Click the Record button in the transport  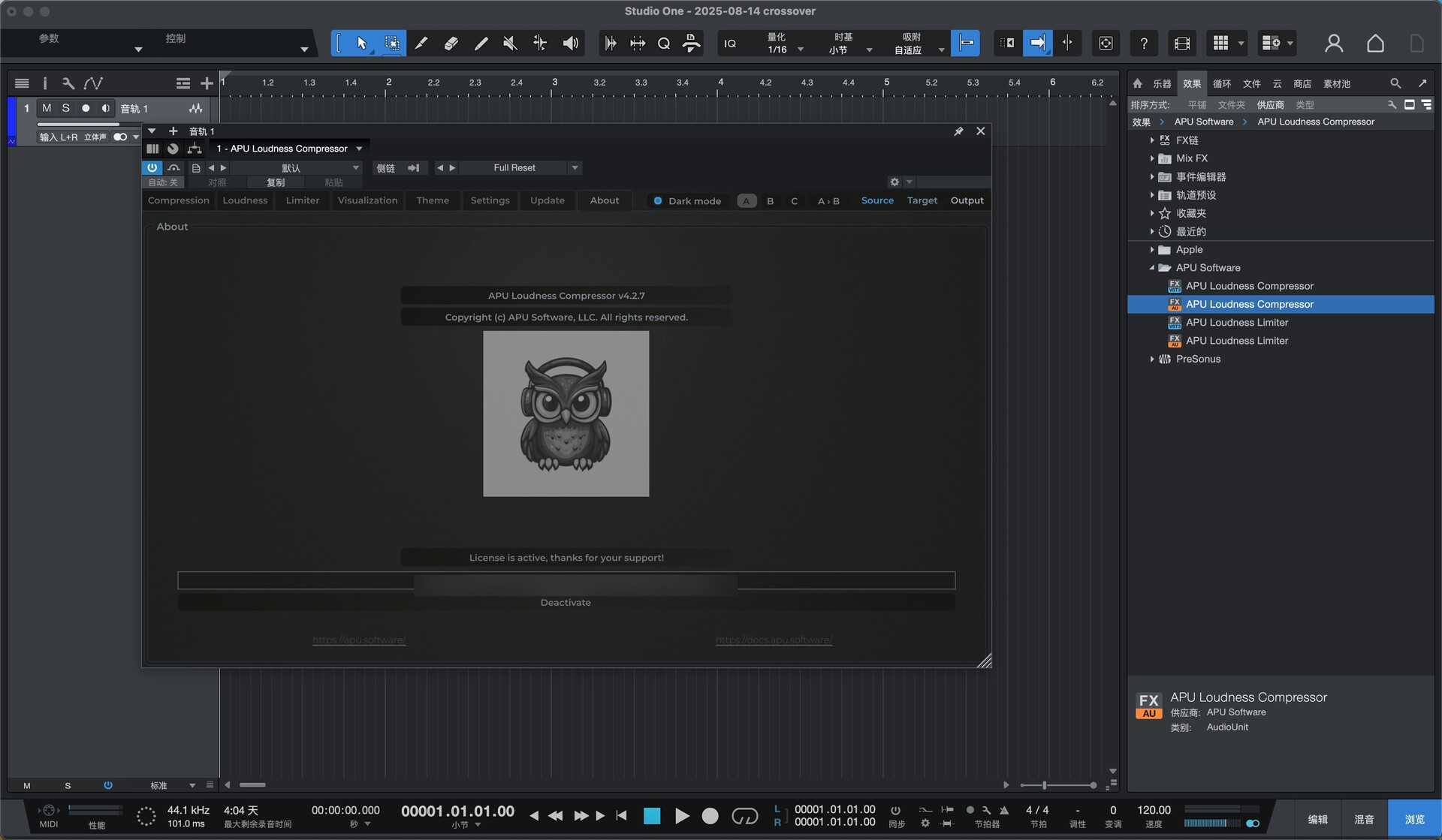pos(710,816)
